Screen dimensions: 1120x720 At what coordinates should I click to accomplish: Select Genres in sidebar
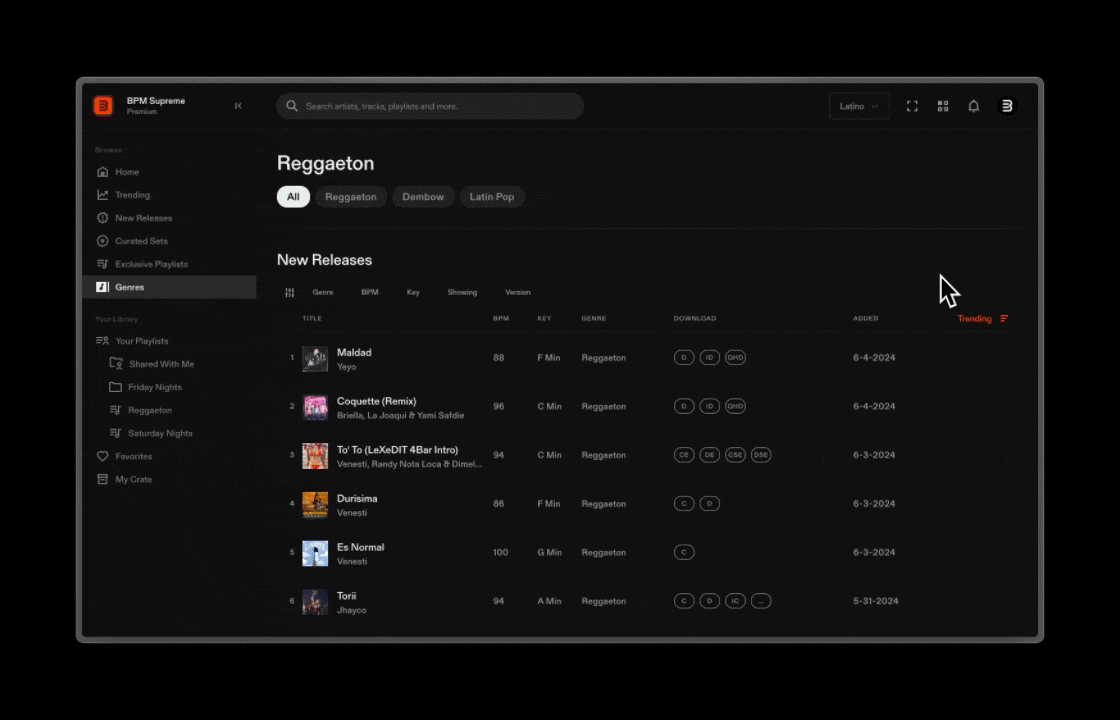point(169,287)
